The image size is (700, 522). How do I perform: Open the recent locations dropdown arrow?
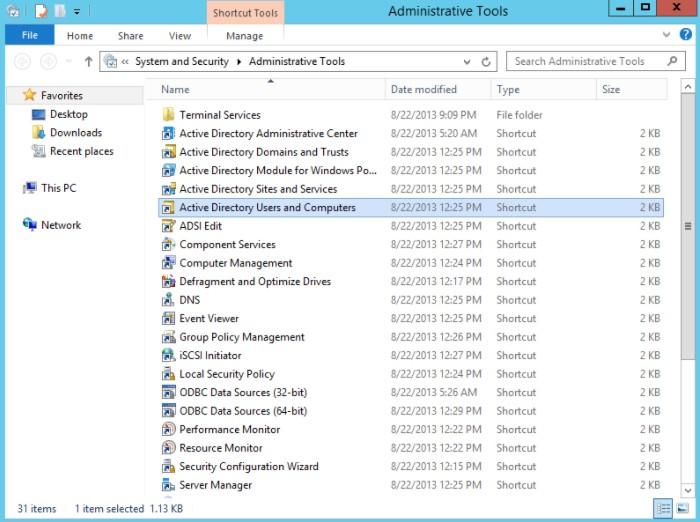(x=69, y=61)
